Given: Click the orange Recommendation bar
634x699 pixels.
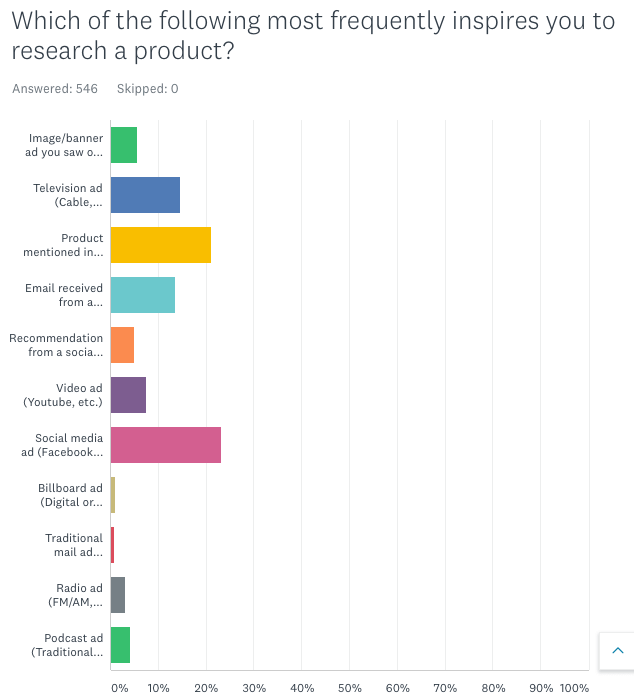Looking at the screenshot, I should (122, 345).
